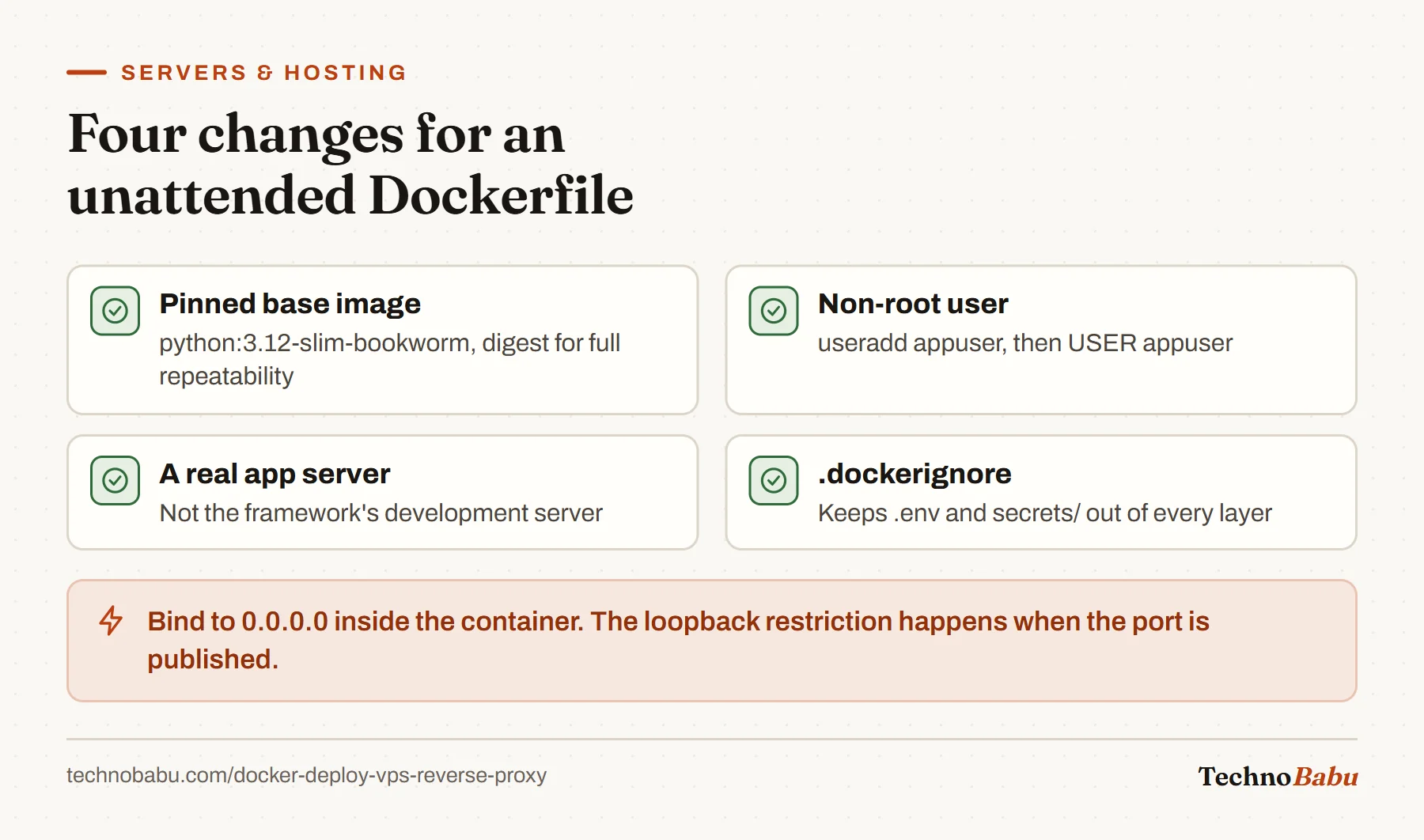Click the check icon beside A real app server

(x=115, y=480)
